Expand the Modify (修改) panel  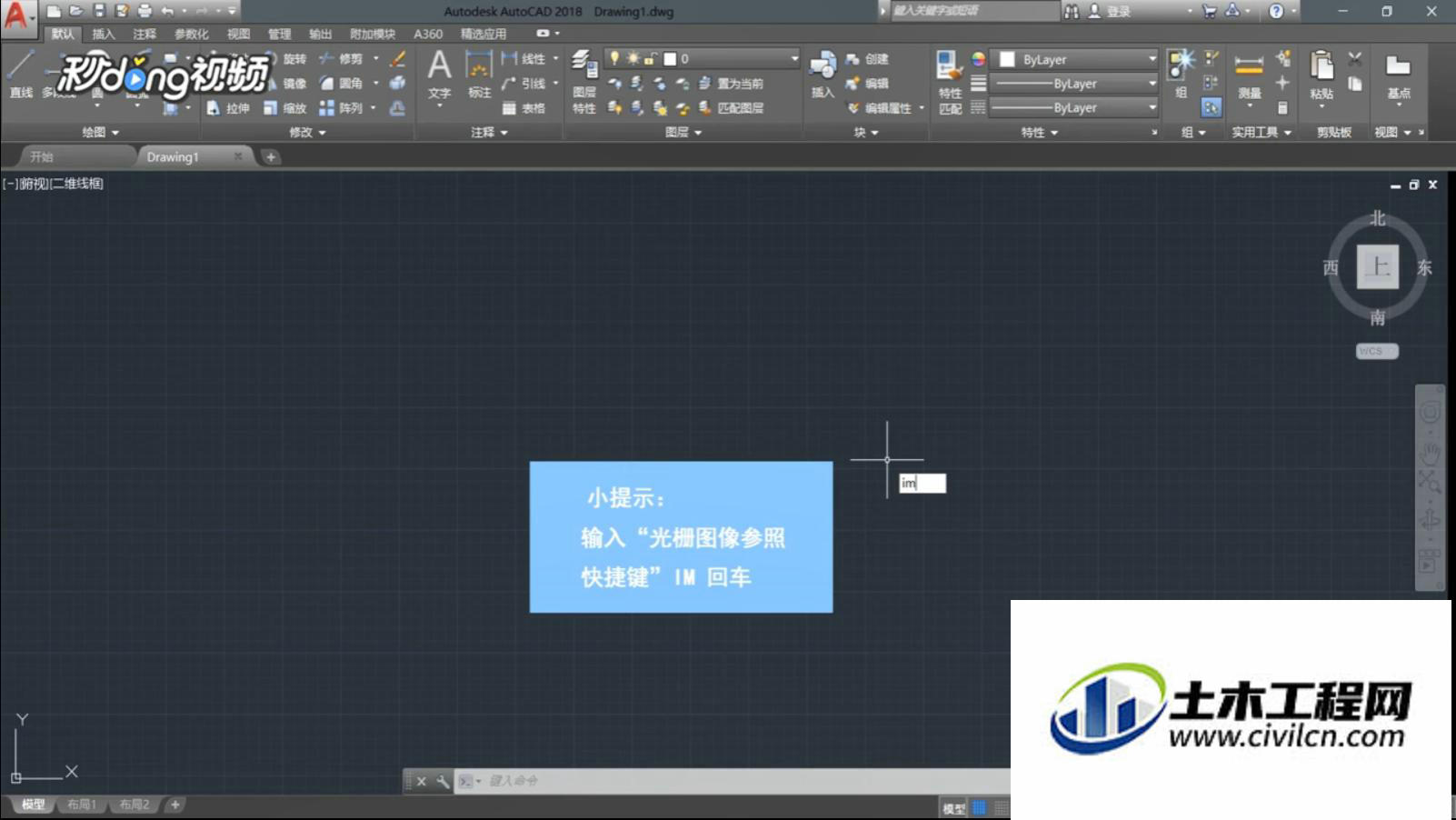click(307, 133)
